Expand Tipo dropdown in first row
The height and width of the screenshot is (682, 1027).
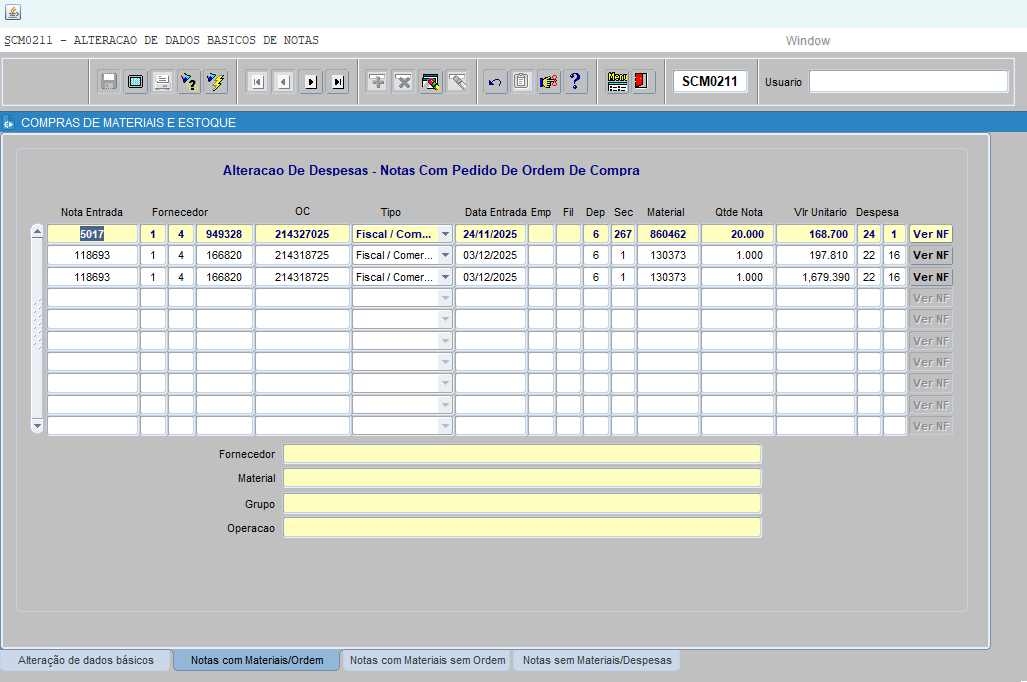[445, 234]
